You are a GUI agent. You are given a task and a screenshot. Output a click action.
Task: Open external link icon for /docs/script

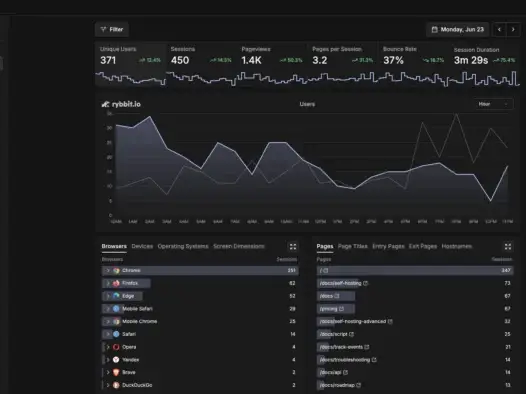352,334
